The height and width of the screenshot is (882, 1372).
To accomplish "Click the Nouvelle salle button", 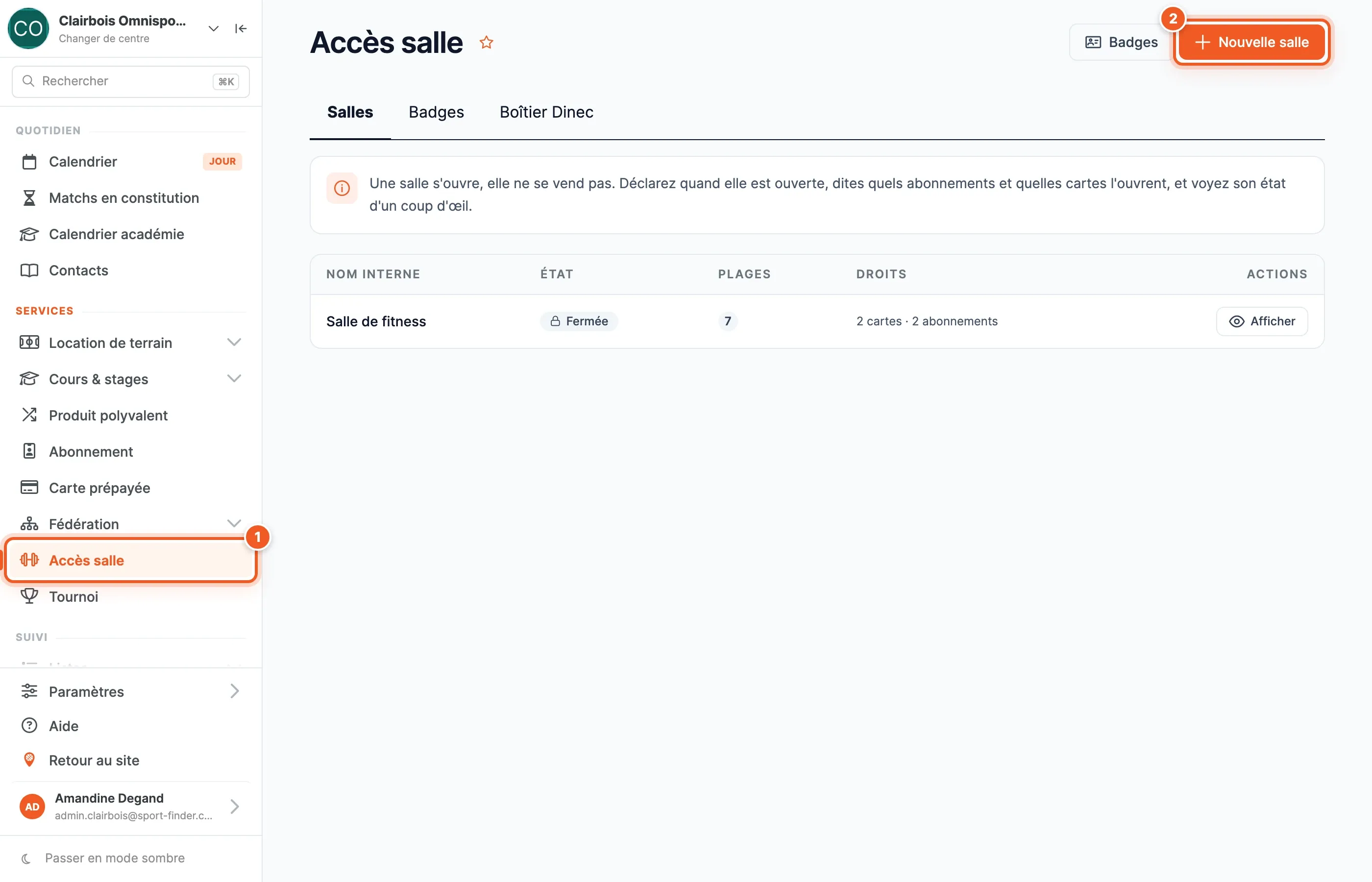I will point(1252,42).
